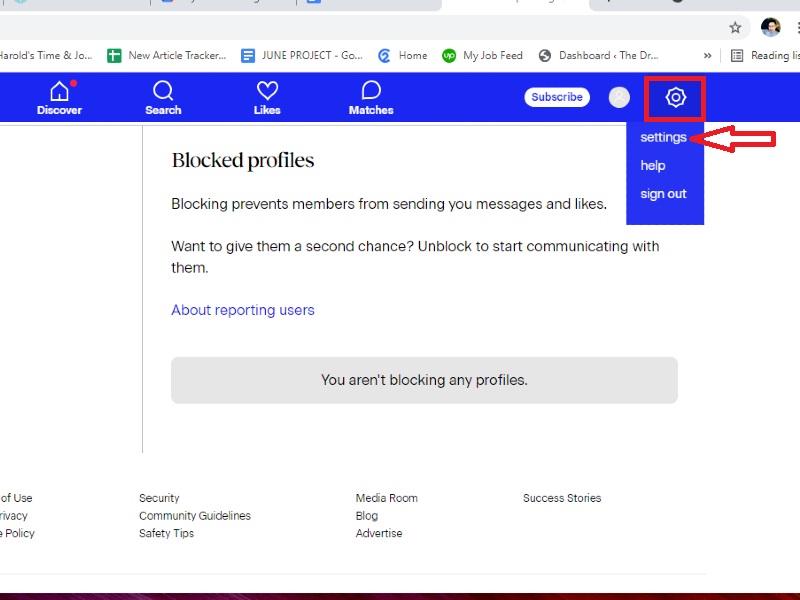This screenshot has height=600, width=800.
Task: Bookmark page with the star icon
Action: (x=735, y=28)
